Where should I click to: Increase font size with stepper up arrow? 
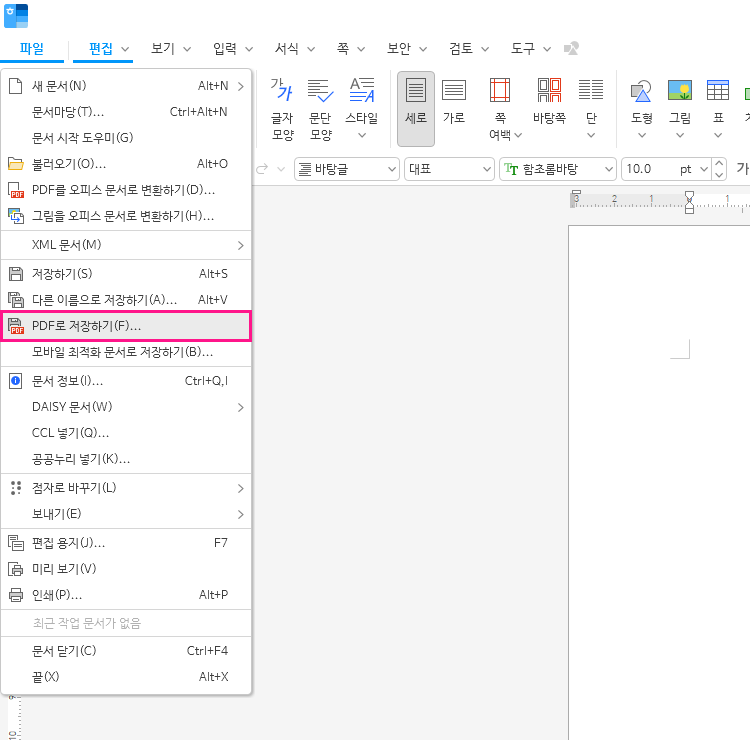pyautogui.click(x=719, y=163)
